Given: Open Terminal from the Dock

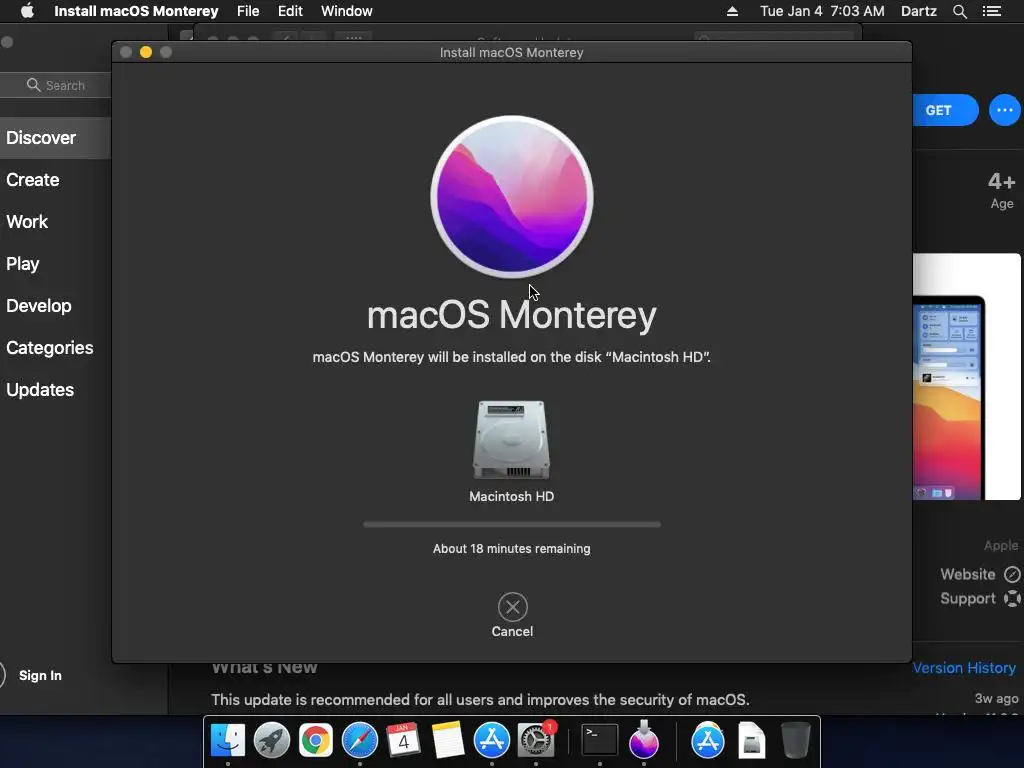Looking at the screenshot, I should click(600, 740).
